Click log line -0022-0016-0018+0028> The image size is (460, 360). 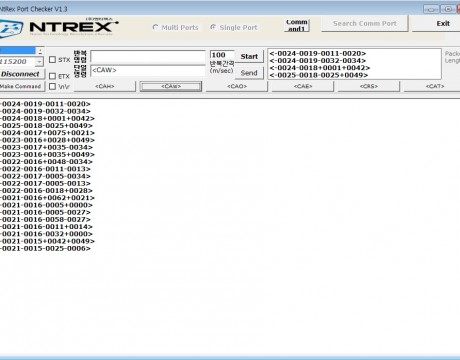[46, 191]
